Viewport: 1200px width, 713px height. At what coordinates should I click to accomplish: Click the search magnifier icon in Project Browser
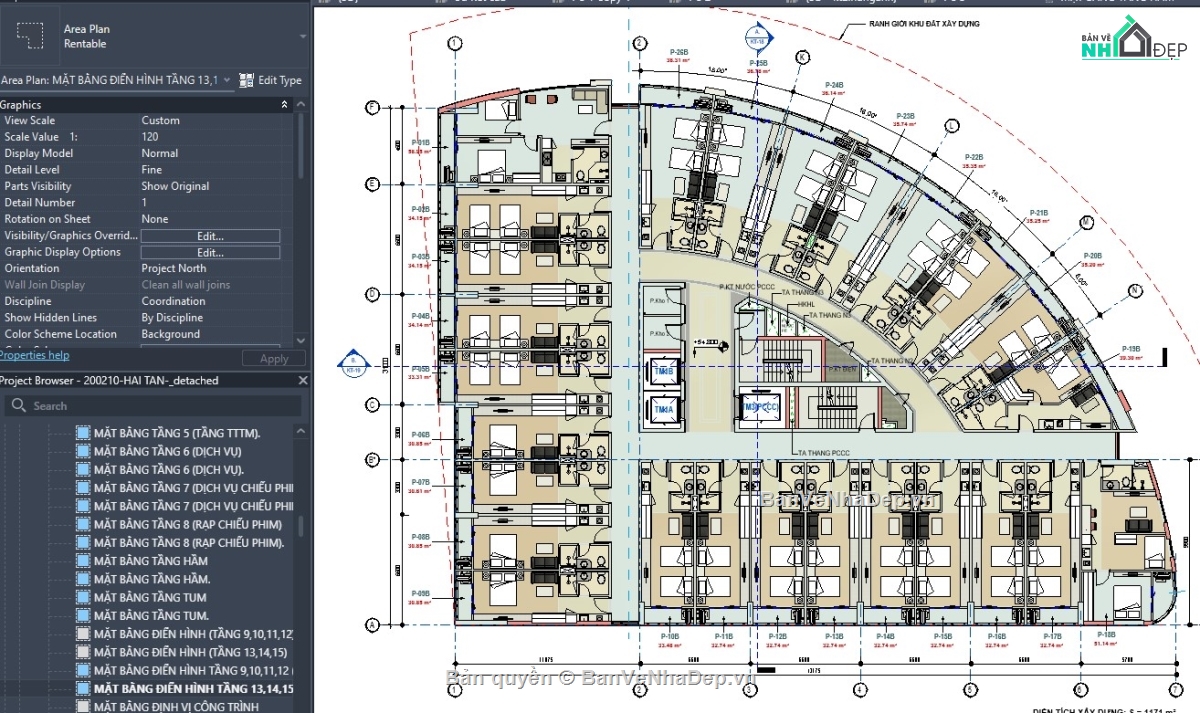tap(20, 405)
